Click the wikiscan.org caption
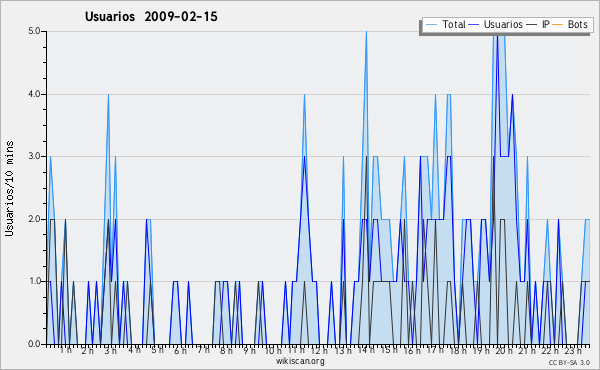The width and height of the screenshot is (600, 370). coord(300,361)
